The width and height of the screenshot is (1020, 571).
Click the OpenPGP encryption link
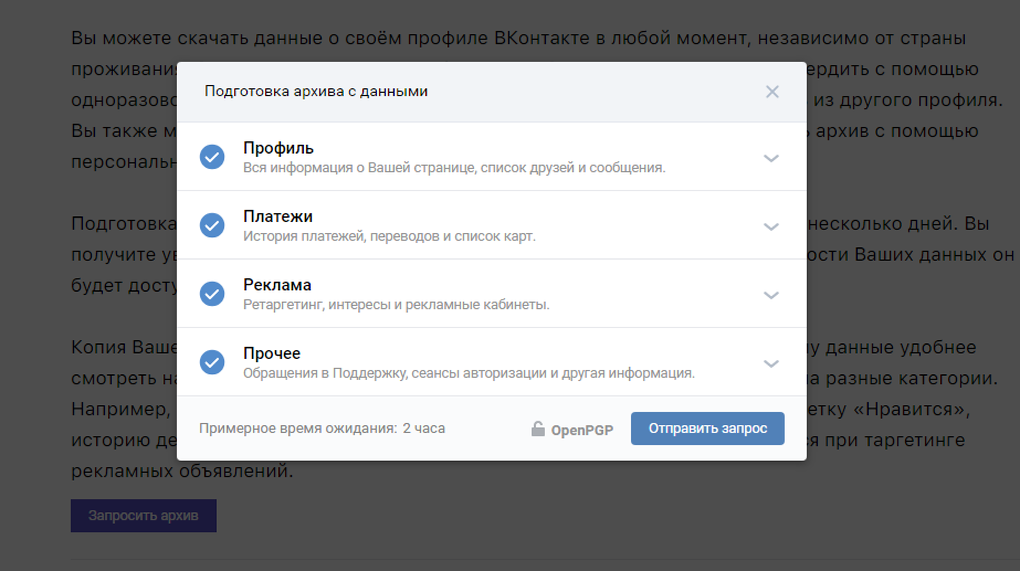click(x=582, y=430)
